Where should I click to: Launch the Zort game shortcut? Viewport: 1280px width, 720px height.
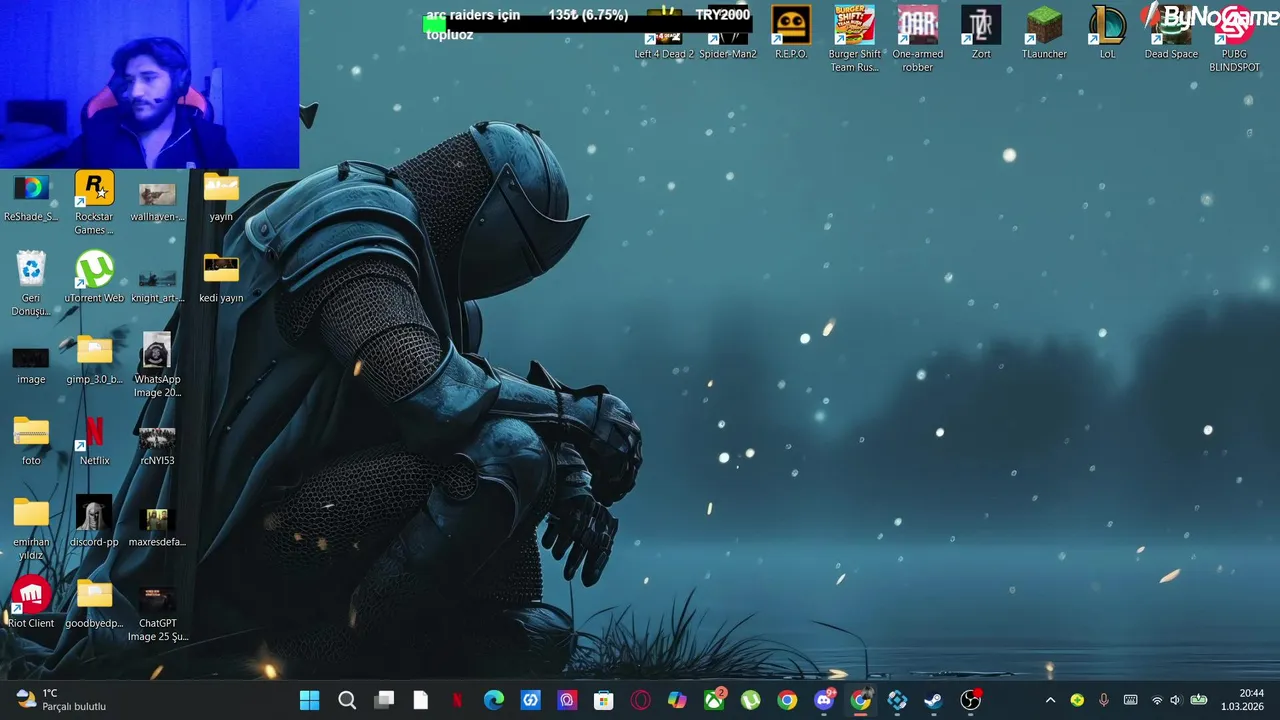click(x=981, y=33)
